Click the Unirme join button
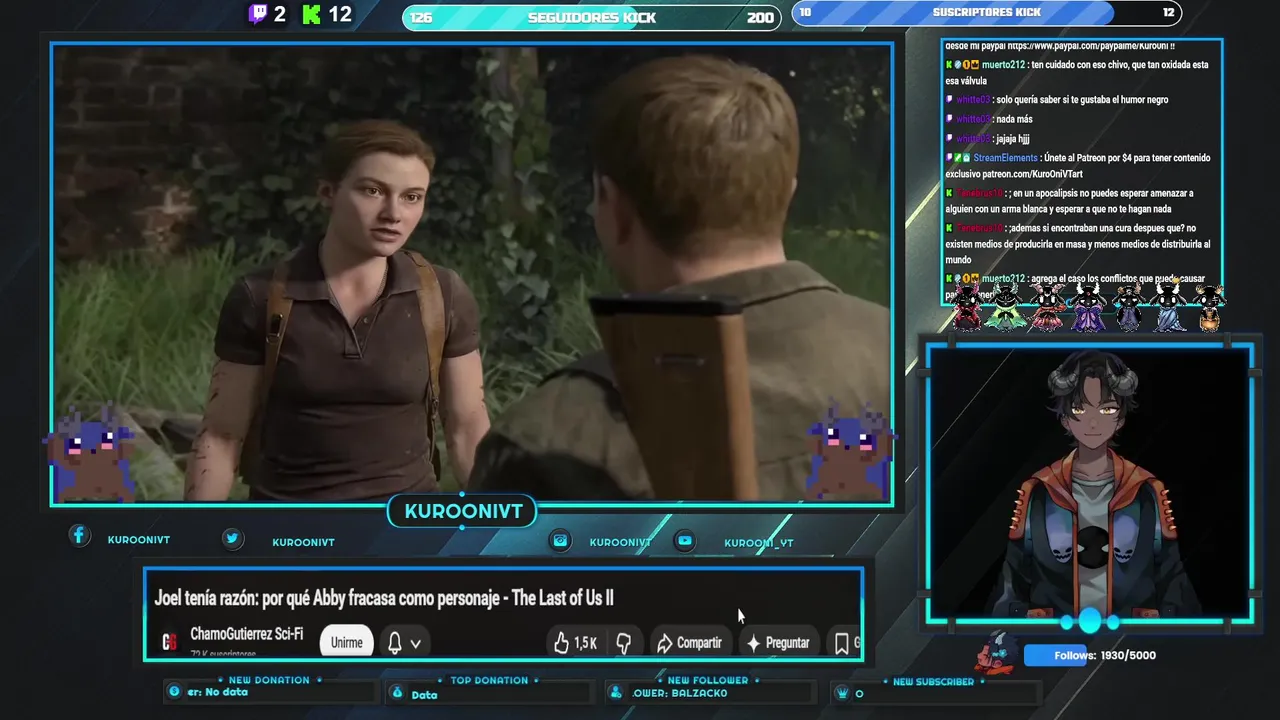 click(346, 642)
